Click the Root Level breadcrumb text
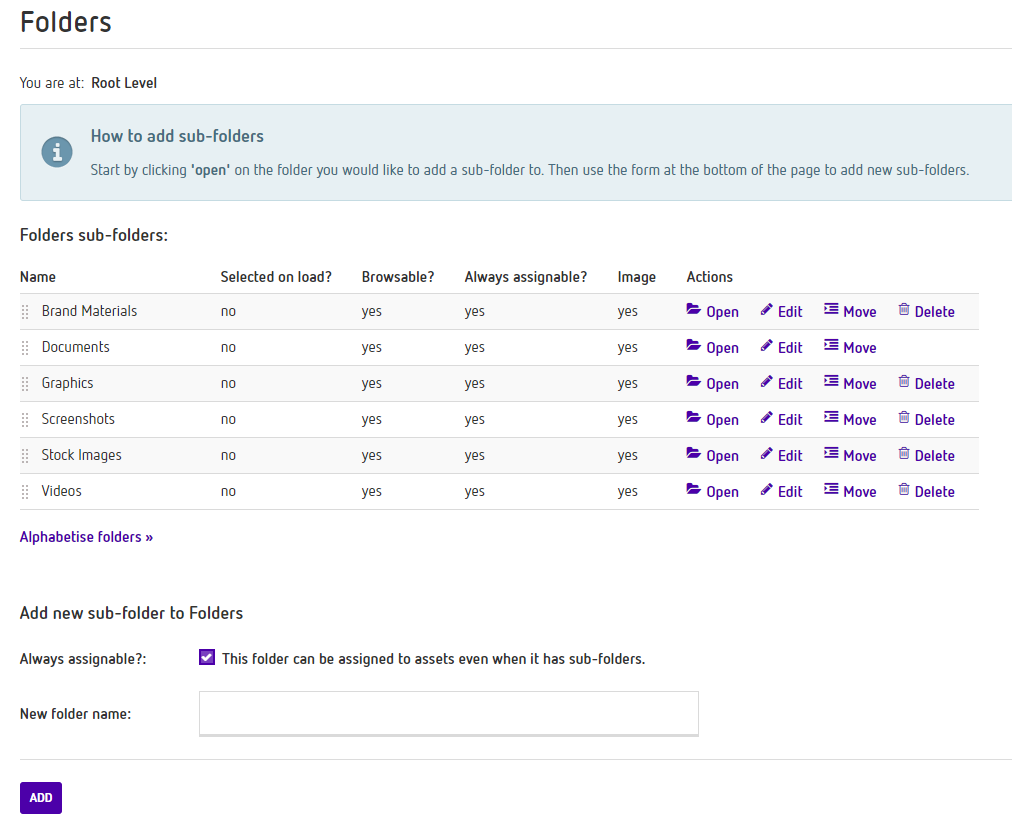 click(x=124, y=83)
